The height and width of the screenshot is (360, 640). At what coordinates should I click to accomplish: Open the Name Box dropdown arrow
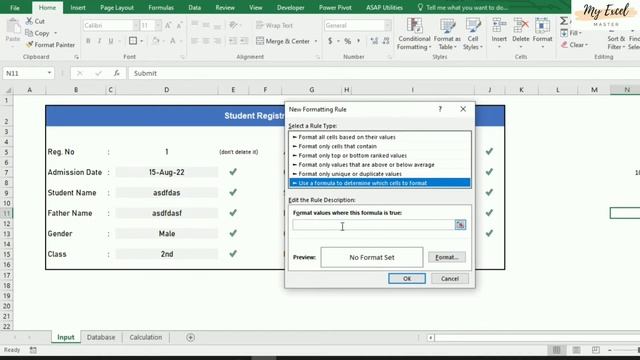[x=49, y=73]
